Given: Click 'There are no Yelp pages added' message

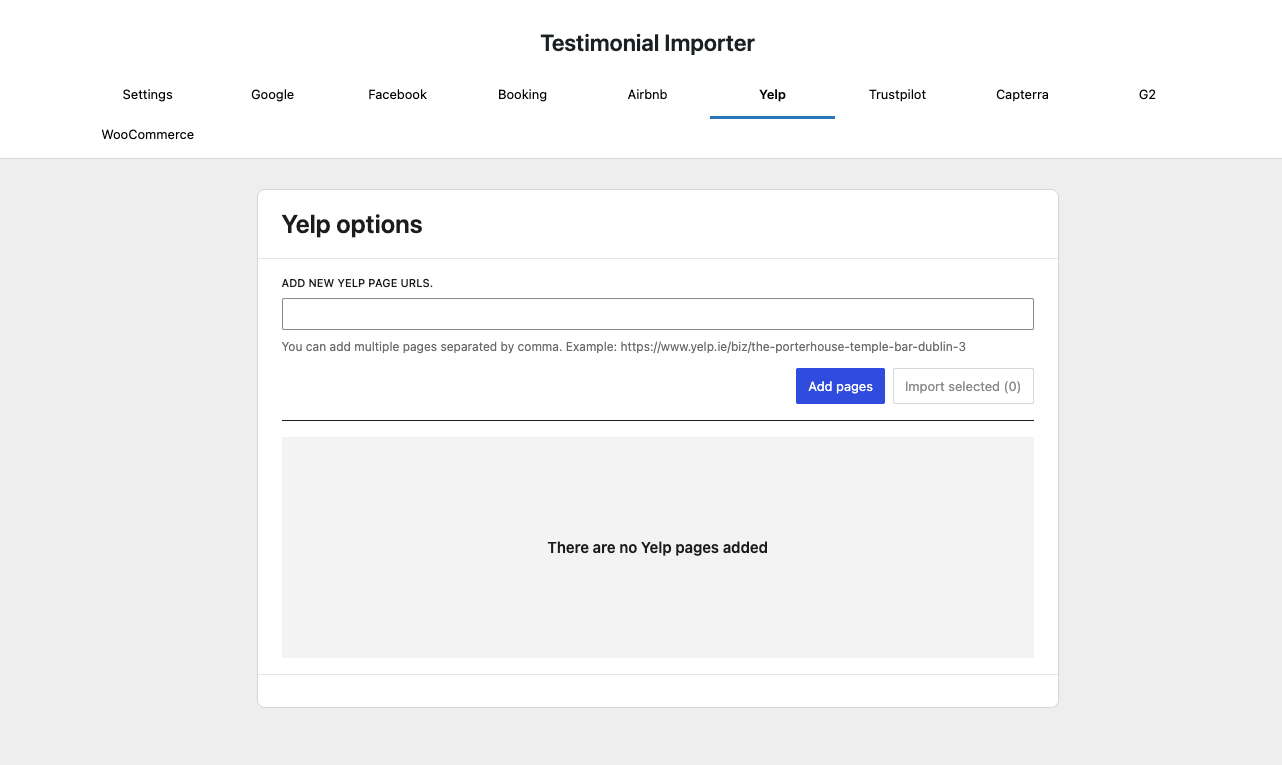Looking at the screenshot, I should click(x=657, y=548).
